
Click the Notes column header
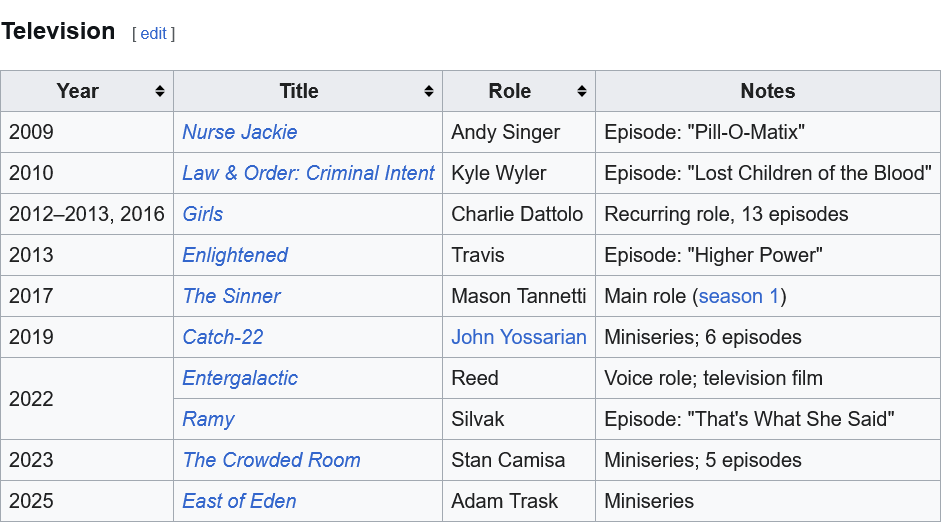(767, 91)
